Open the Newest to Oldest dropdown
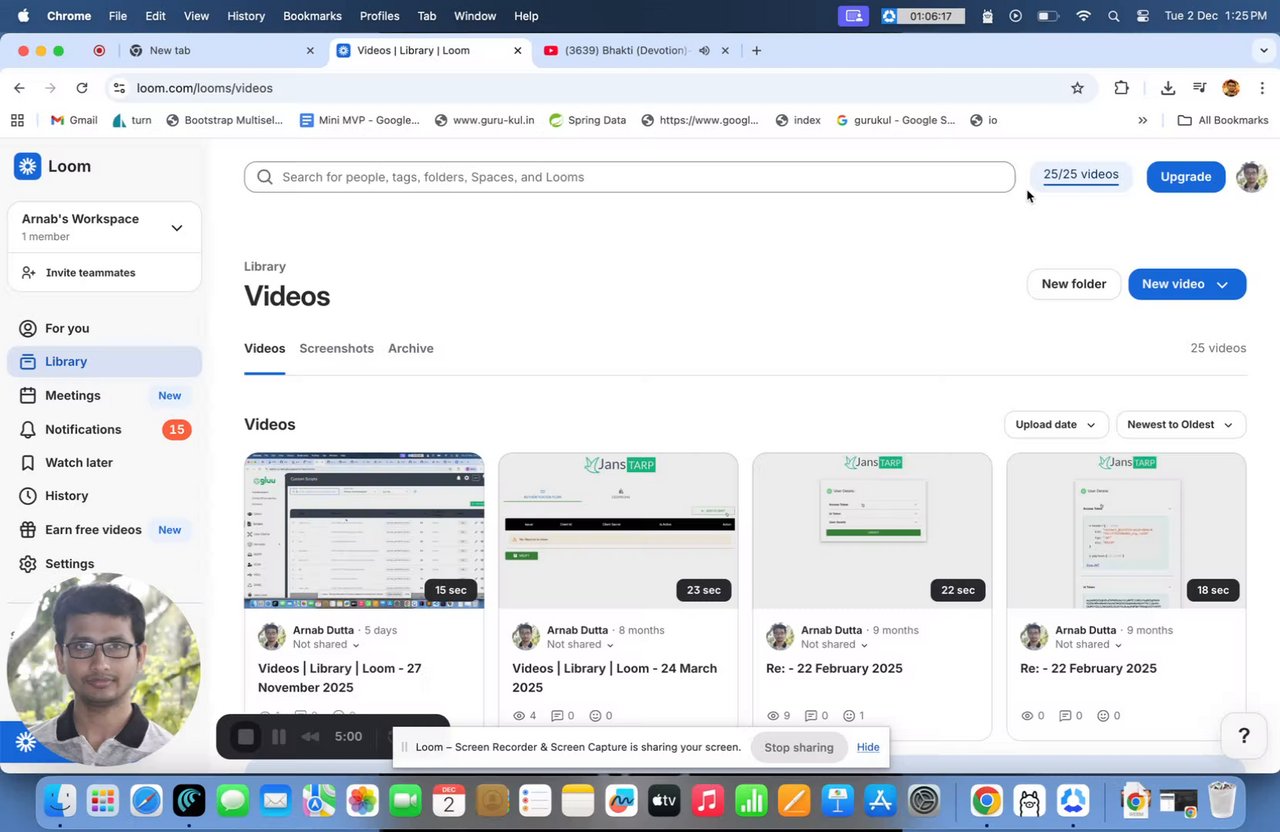 [1180, 425]
